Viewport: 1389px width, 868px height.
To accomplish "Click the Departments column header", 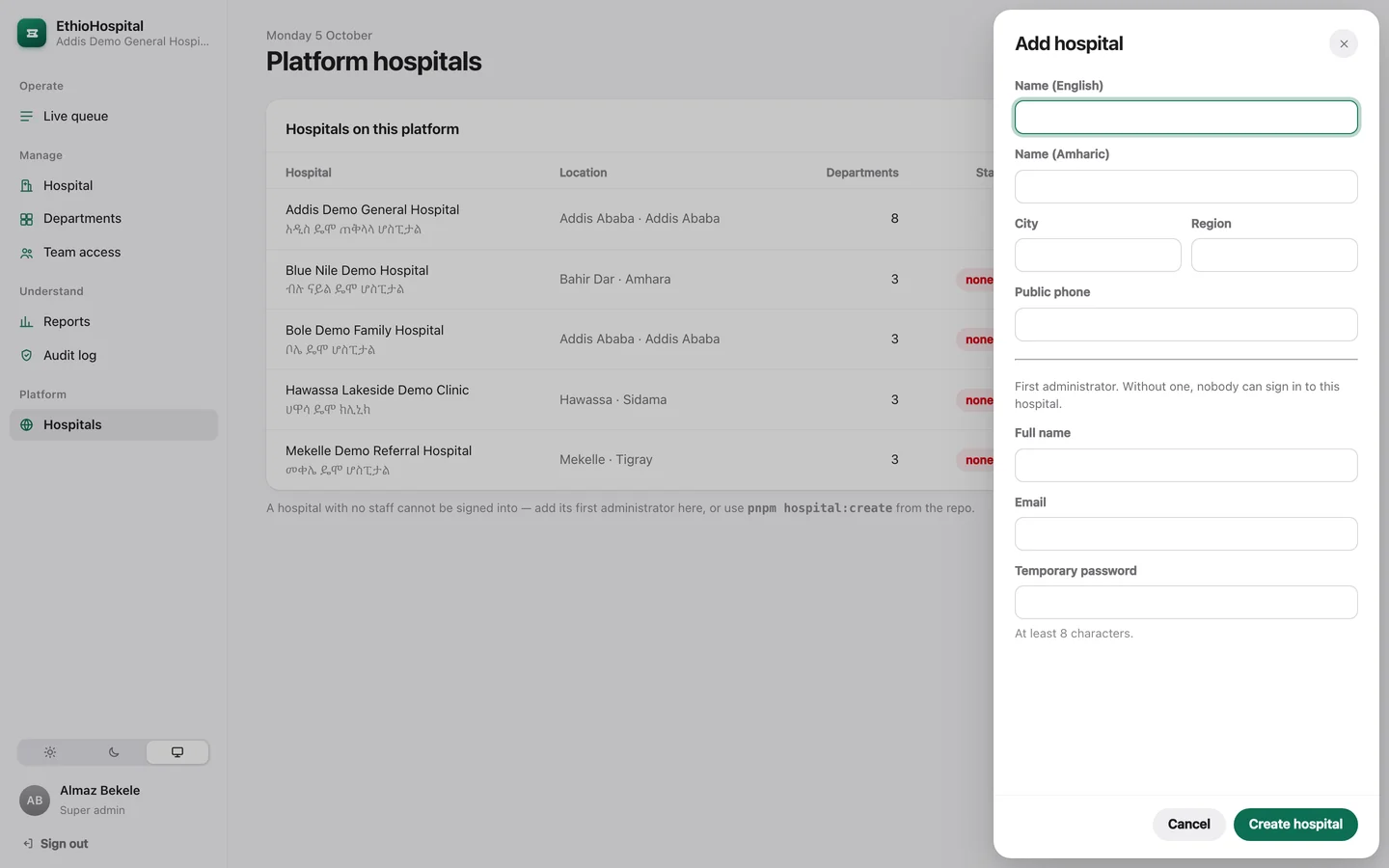I will click(x=862, y=173).
